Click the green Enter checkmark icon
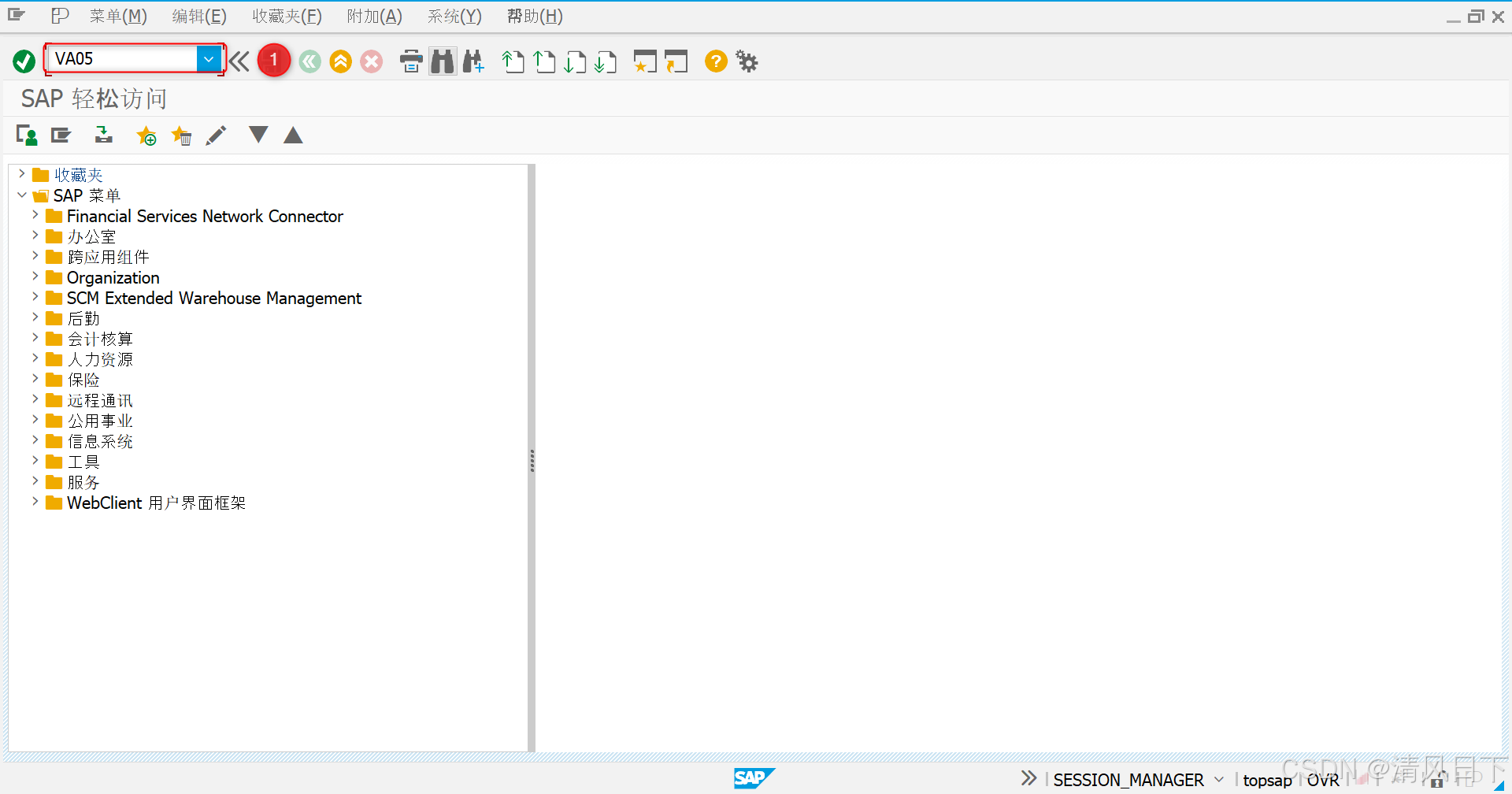The width and height of the screenshot is (1512, 794). click(24, 61)
